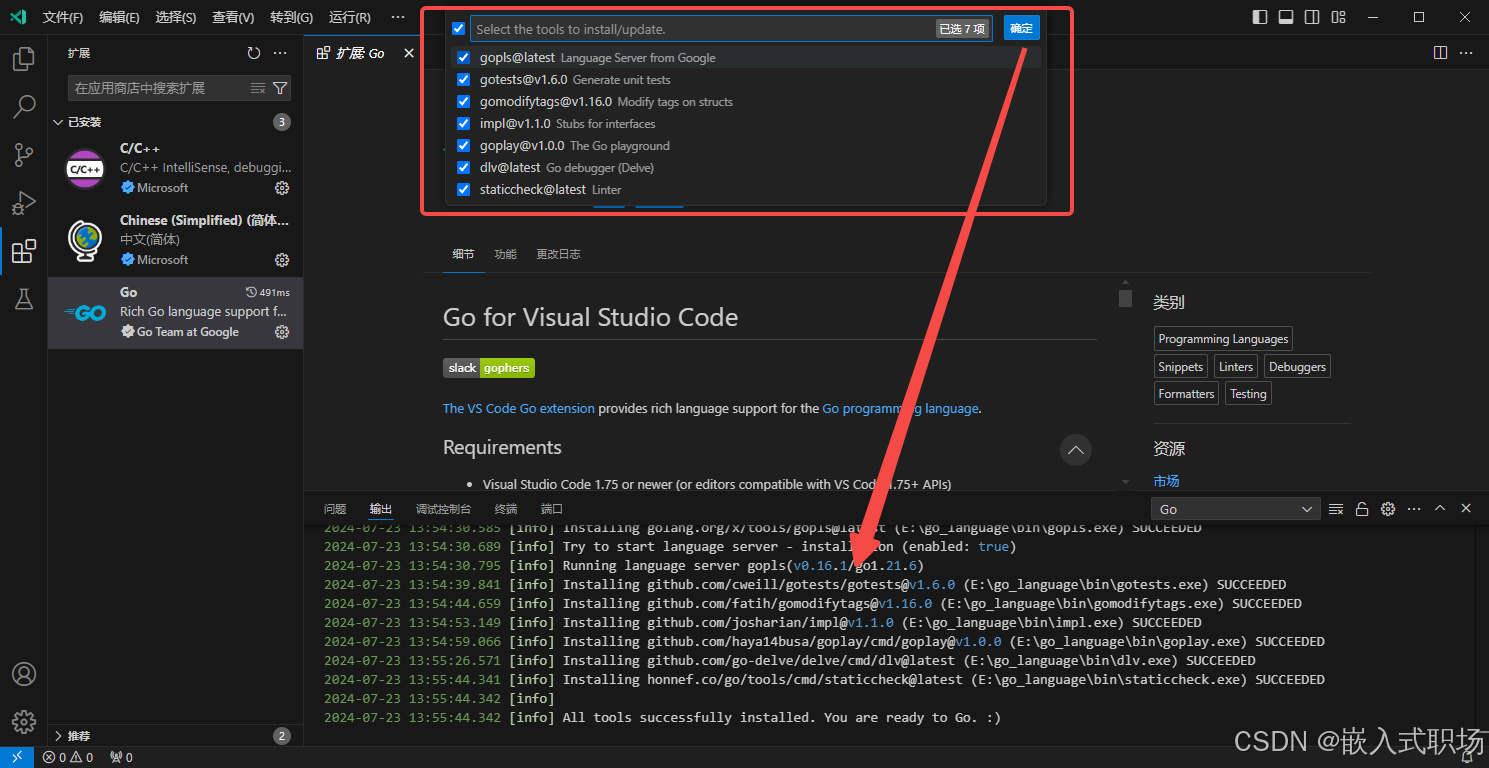Toggle panel layout icon in title bar
The width and height of the screenshot is (1489, 768).
tap(1286, 17)
